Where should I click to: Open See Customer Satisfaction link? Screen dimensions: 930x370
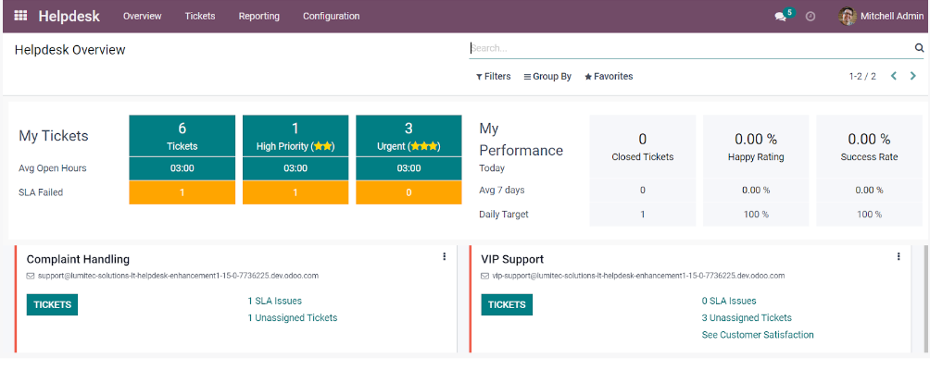(x=757, y=335)
